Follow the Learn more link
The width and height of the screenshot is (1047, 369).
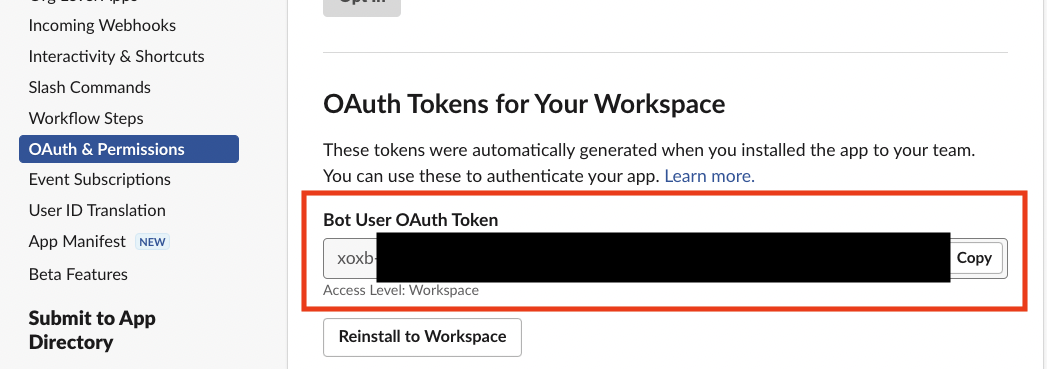(x=709, y=176)
